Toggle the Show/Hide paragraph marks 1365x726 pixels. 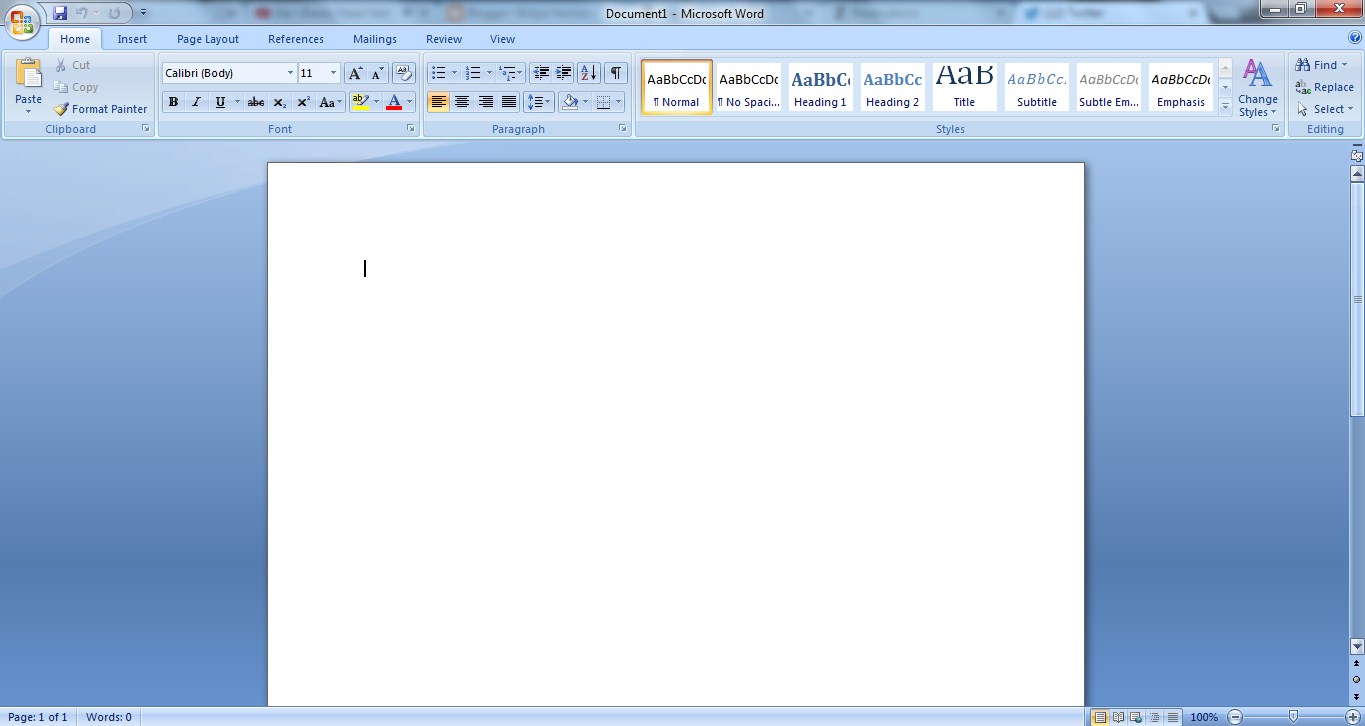pos(615,72)
